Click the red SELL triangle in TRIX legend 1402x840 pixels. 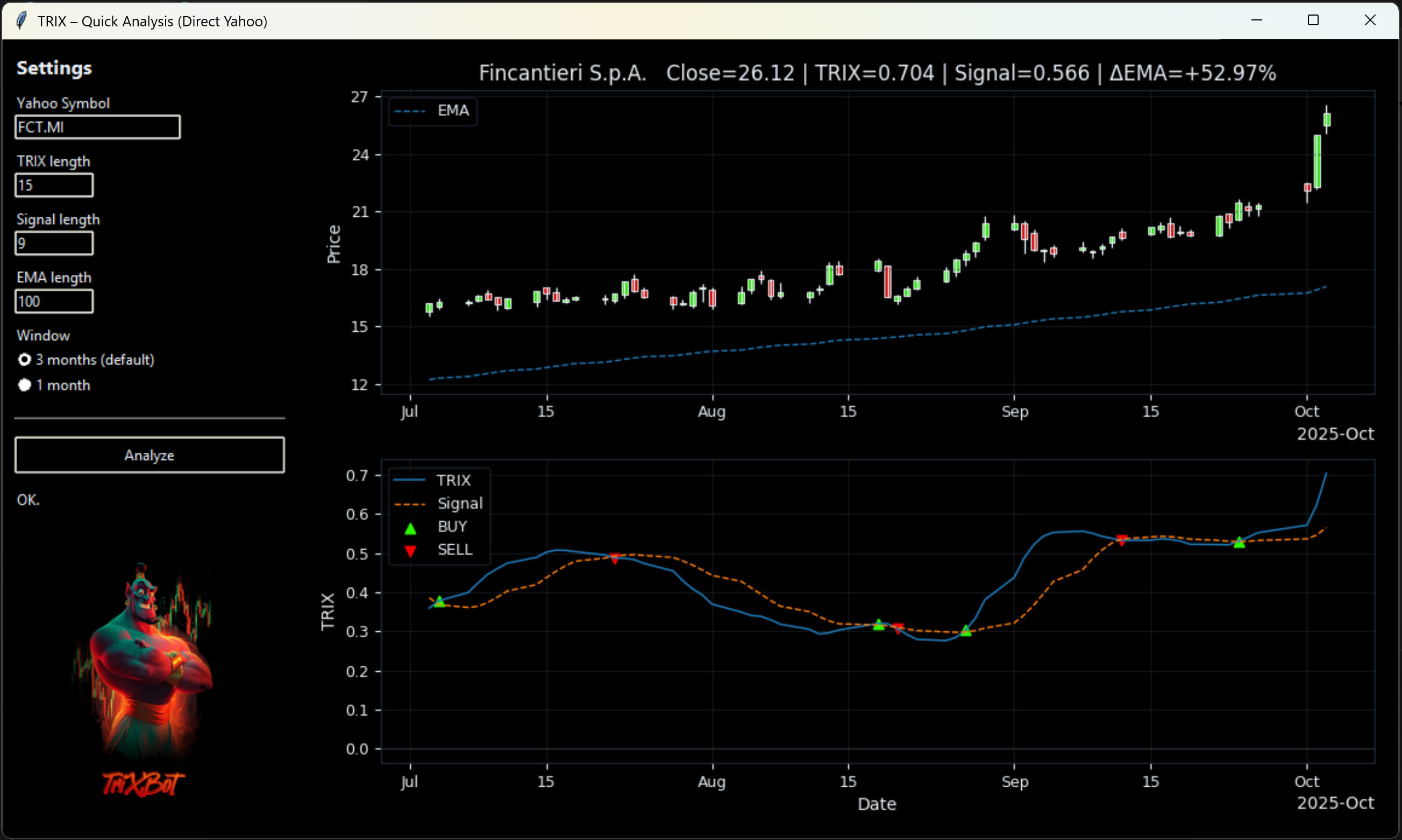point(410,551)
